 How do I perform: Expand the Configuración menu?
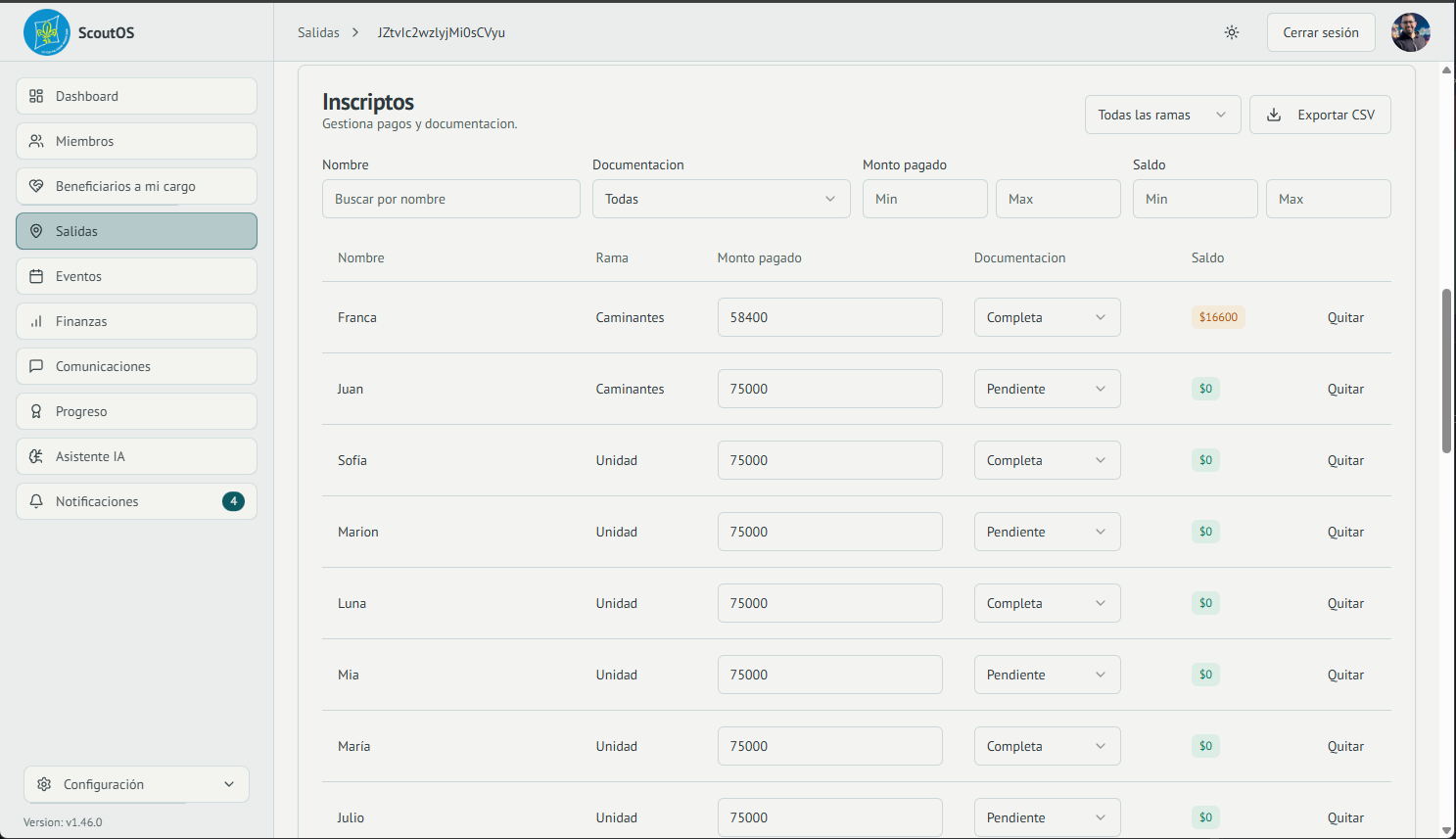pyautogui.click(x=136, y=784)
